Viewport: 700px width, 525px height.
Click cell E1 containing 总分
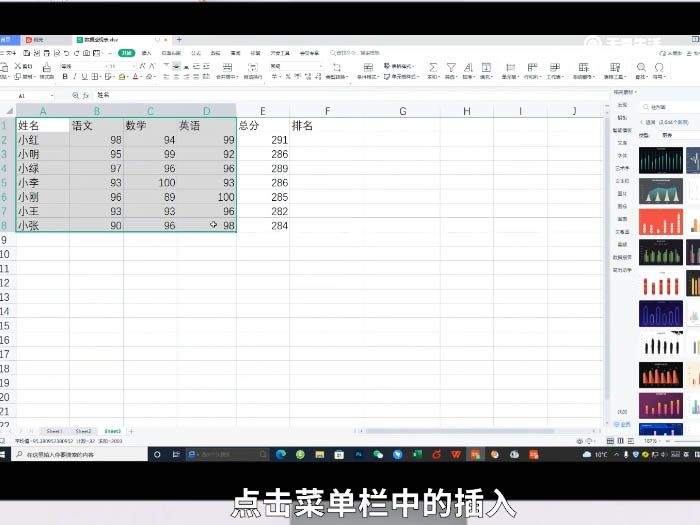[x=263, y=125]
